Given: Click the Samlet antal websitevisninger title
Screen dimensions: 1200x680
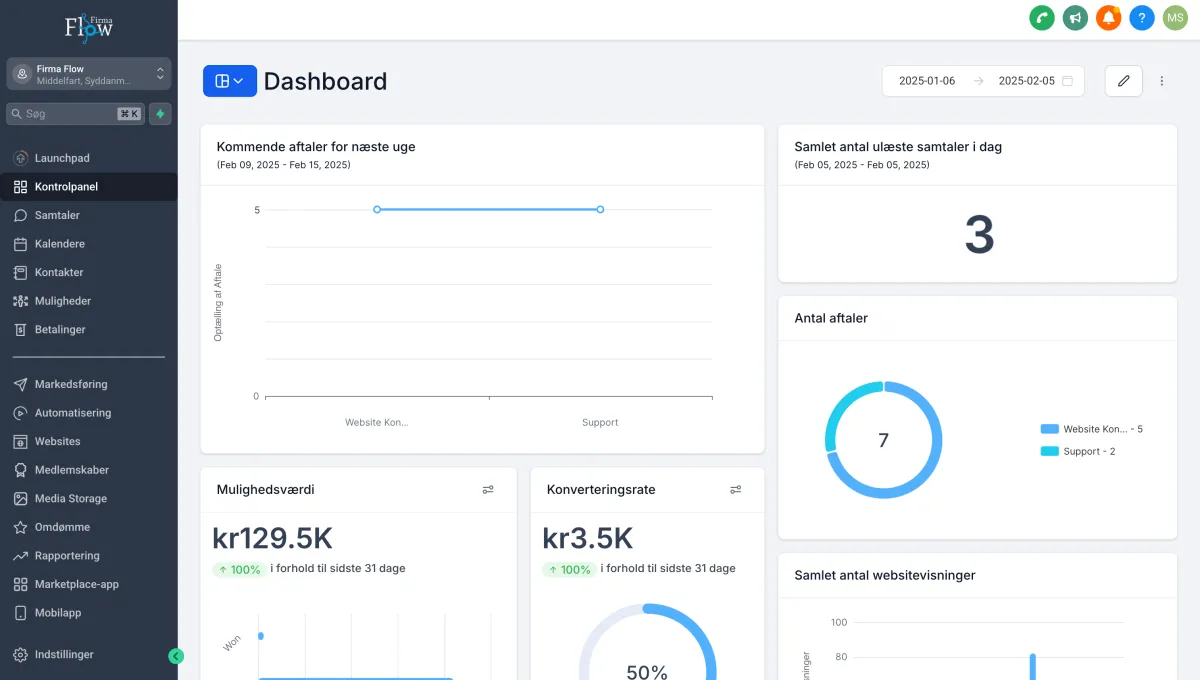Looking at the screenshot, I should tap(885, 575).
